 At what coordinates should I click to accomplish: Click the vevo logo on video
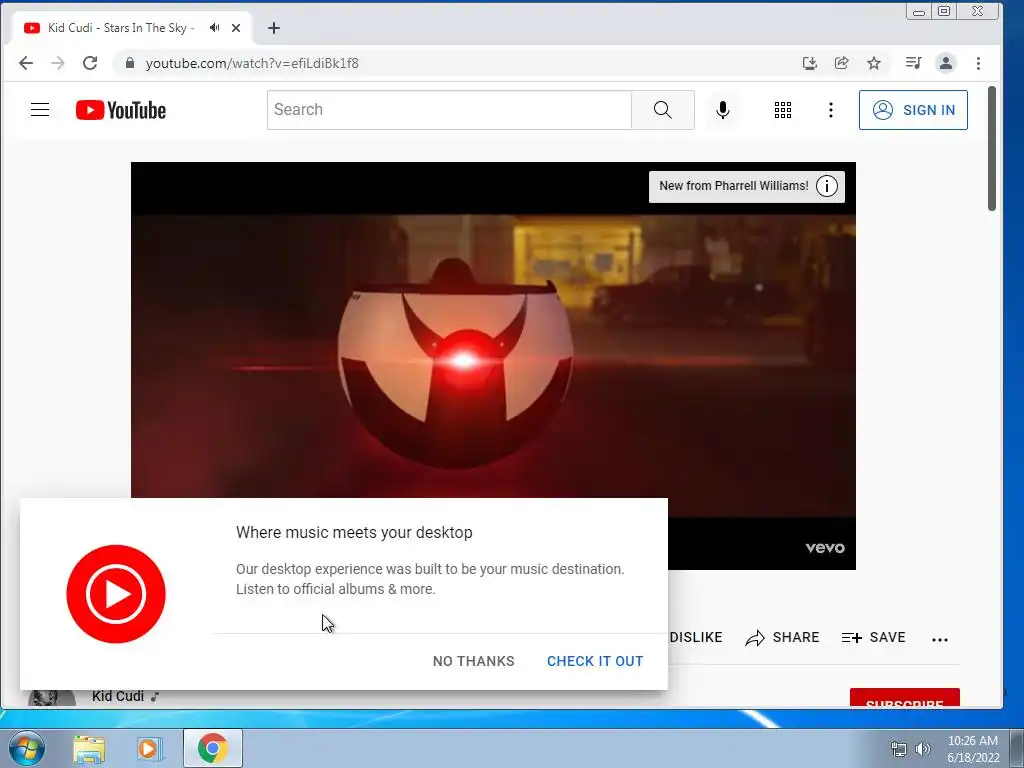(825, 548)
